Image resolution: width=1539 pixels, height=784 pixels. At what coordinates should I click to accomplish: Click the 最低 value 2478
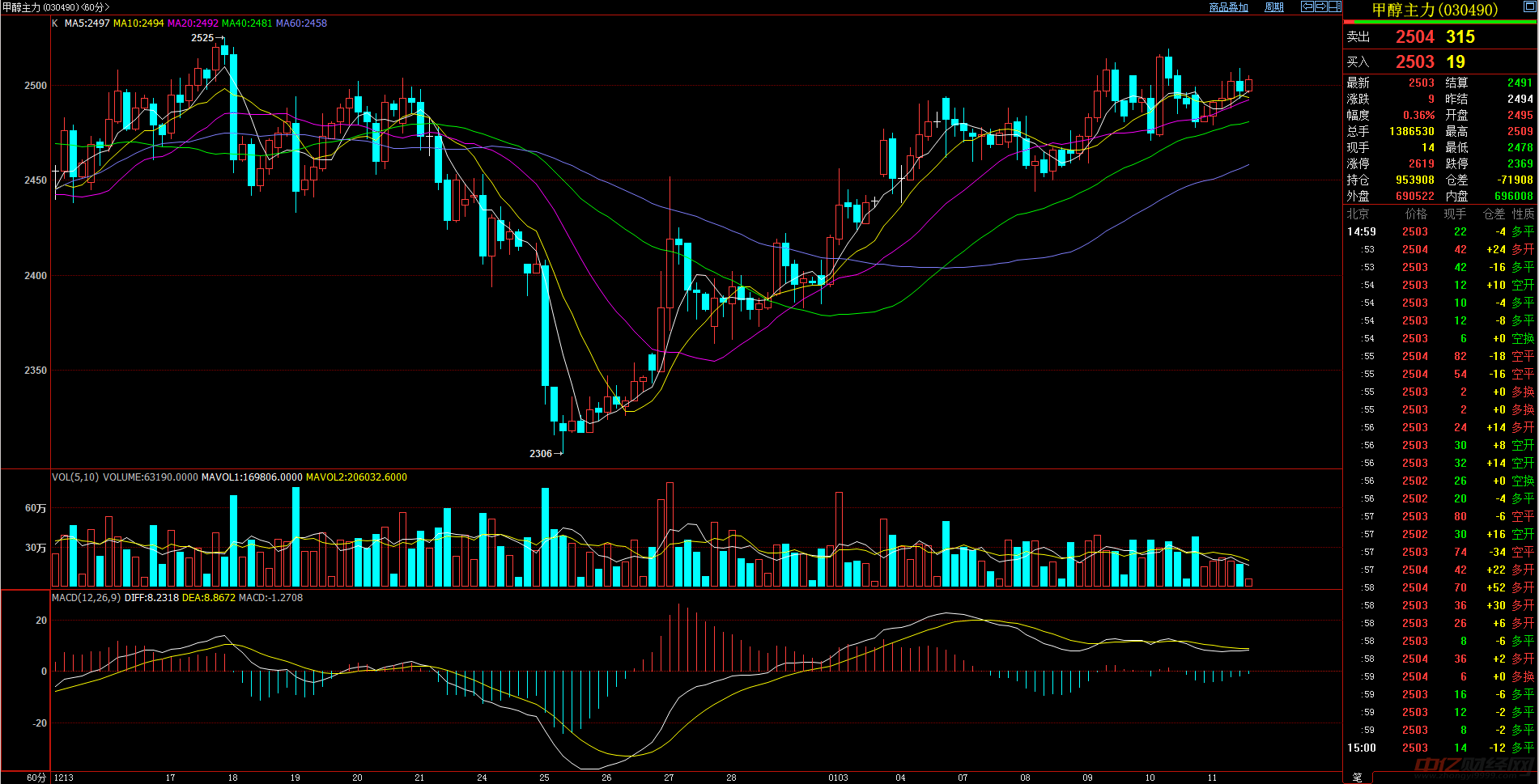1520,148
